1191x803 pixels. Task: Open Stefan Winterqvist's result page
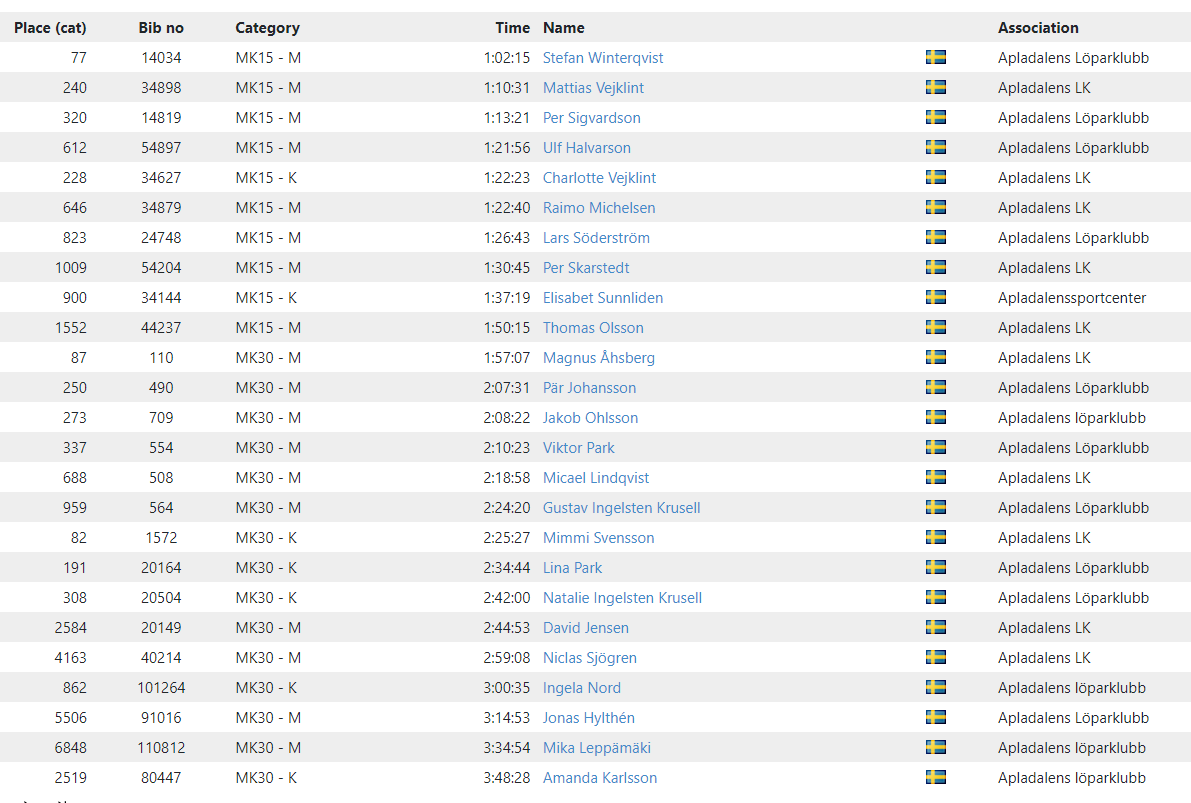(x=602, y=58)
